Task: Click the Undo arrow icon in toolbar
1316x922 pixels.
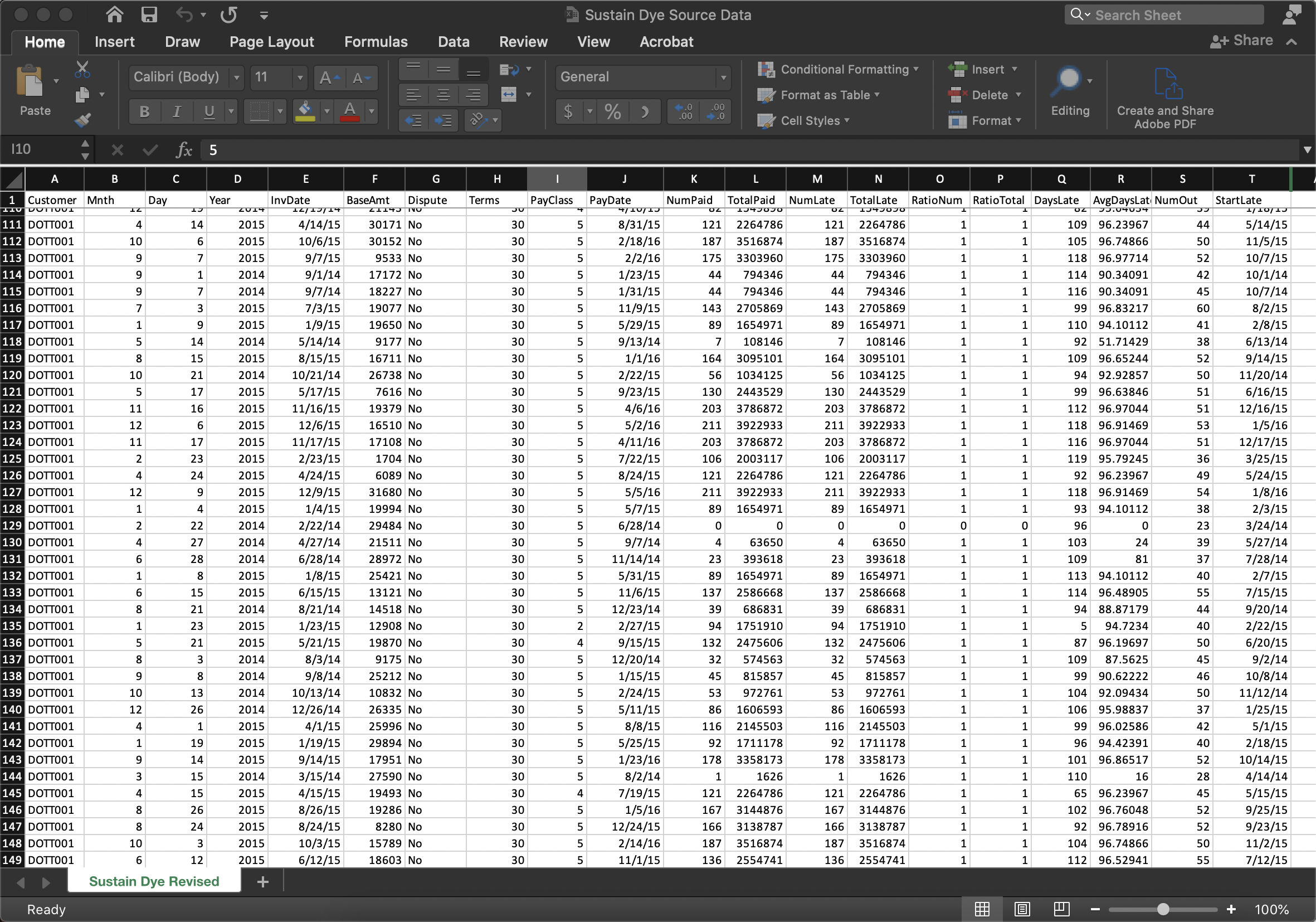Action: [x=184, y=14]
